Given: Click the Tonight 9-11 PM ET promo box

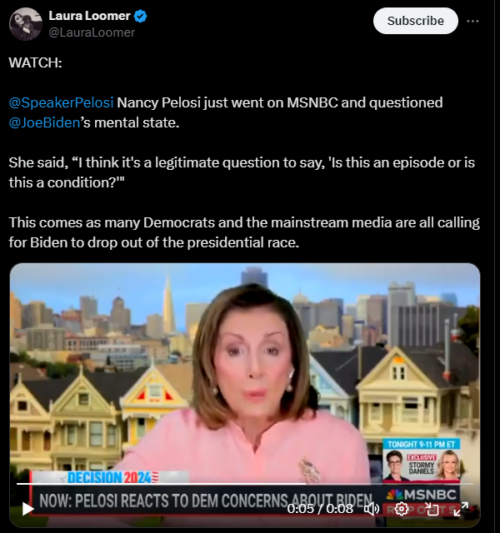Looking at the screenshot, I should (x=421, y=460).
